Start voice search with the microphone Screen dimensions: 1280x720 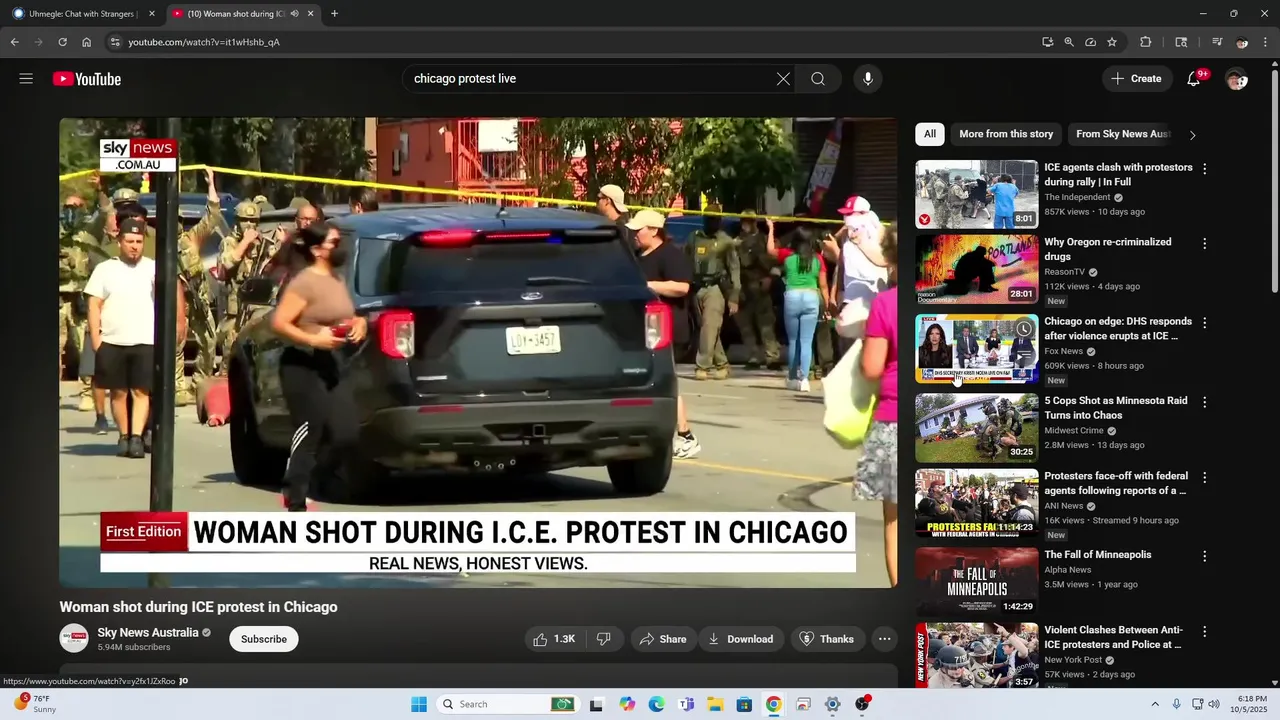click(868, 79)
